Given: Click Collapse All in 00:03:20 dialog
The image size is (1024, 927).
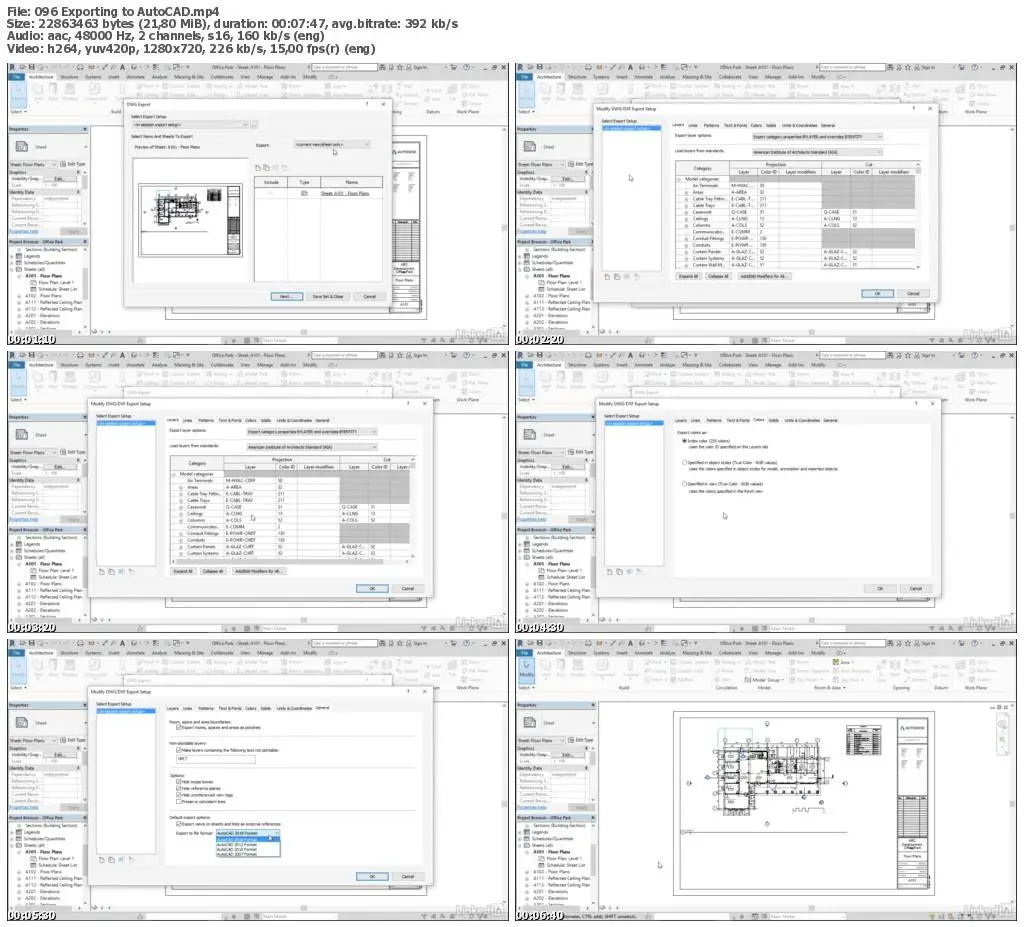Looking at the screenshot, I should pyautogui.click(x=212, y=571).
